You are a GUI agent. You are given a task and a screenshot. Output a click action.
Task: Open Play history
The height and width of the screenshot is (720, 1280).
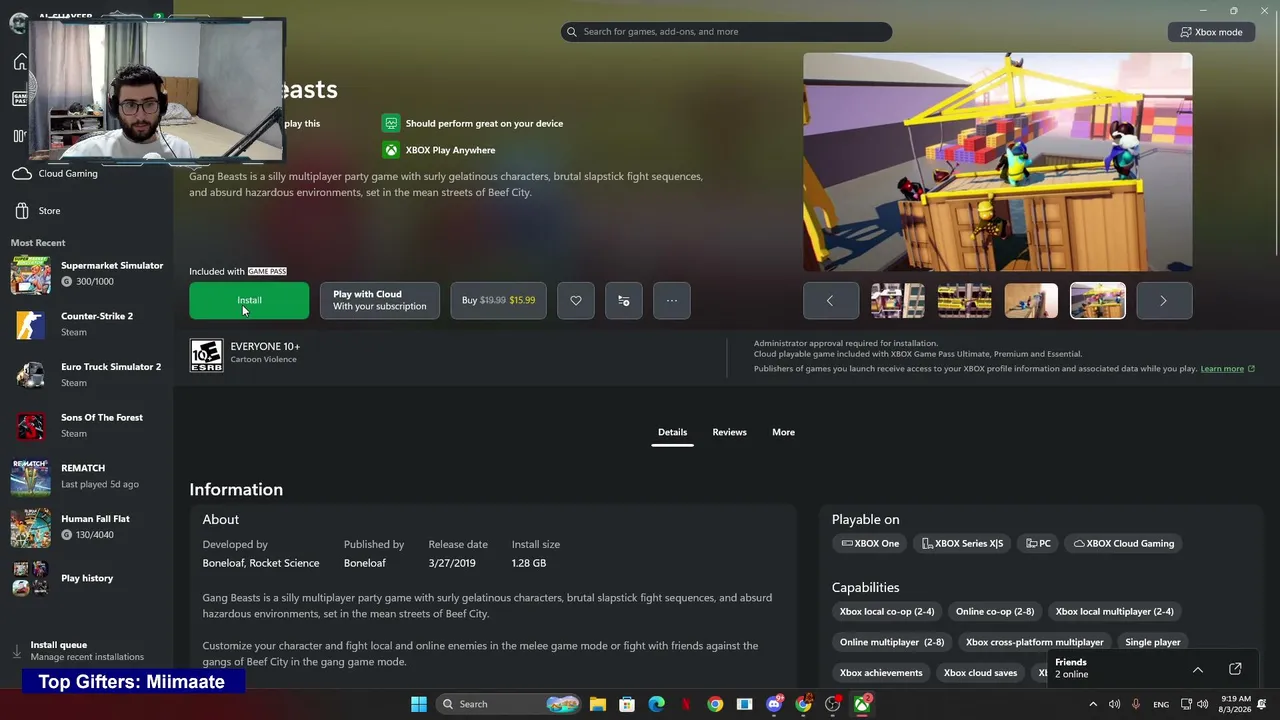click(86, 578)
